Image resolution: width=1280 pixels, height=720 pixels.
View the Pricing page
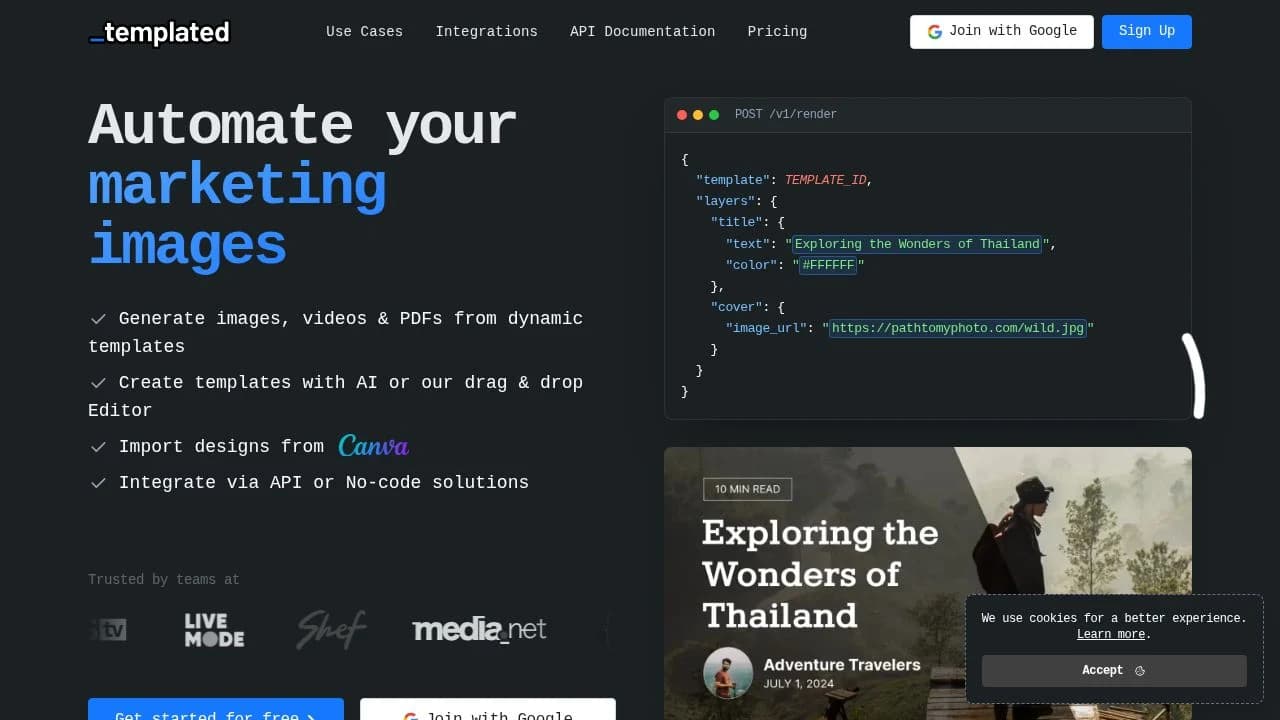(x=777, y=31)
